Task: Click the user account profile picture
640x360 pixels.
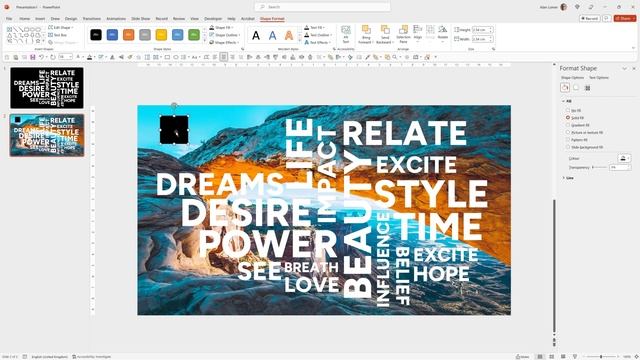Action: 564,7
